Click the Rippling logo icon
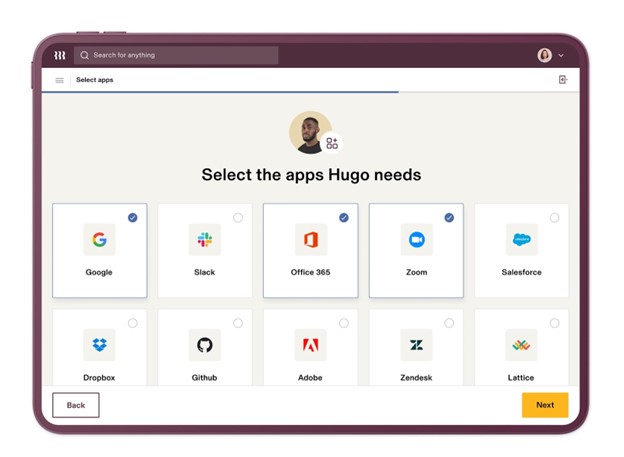Viewport: 624px width, 457px height. (60, 55)
